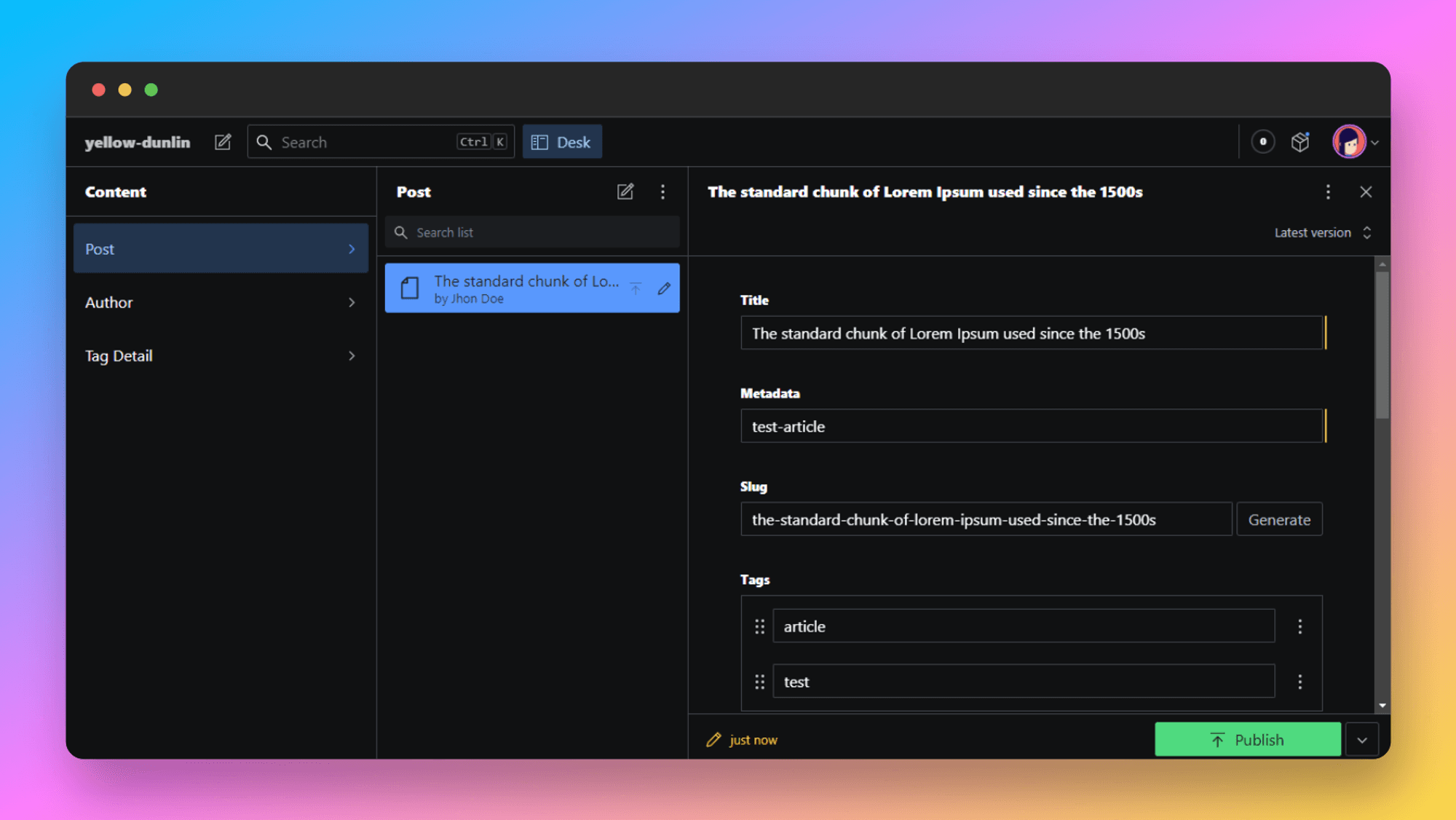Open document actions three-dot menu in header
Image resolution: width=1456 pixels, height=820 pixels.
[x=1328, y=192]
